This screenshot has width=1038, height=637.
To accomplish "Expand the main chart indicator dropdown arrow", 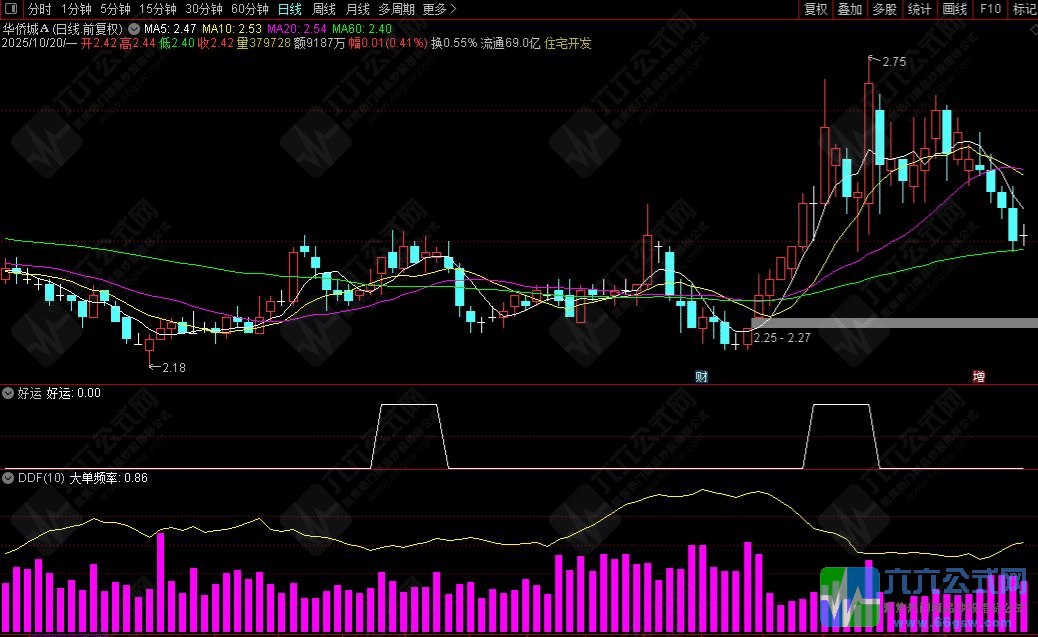I will [134, 29].
